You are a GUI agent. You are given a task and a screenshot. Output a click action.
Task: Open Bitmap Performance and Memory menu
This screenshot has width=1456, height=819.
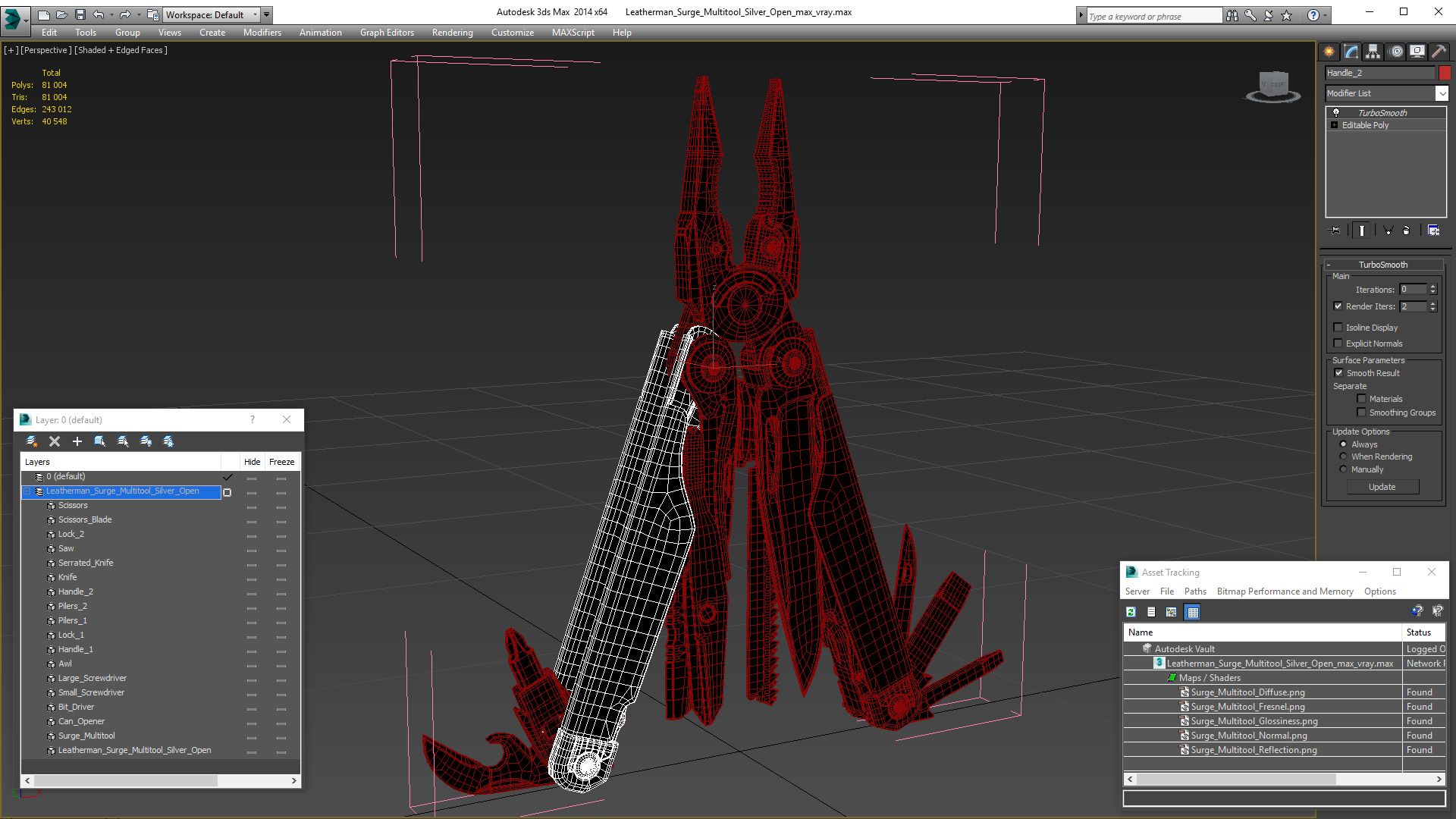(x=1285, y=591)
